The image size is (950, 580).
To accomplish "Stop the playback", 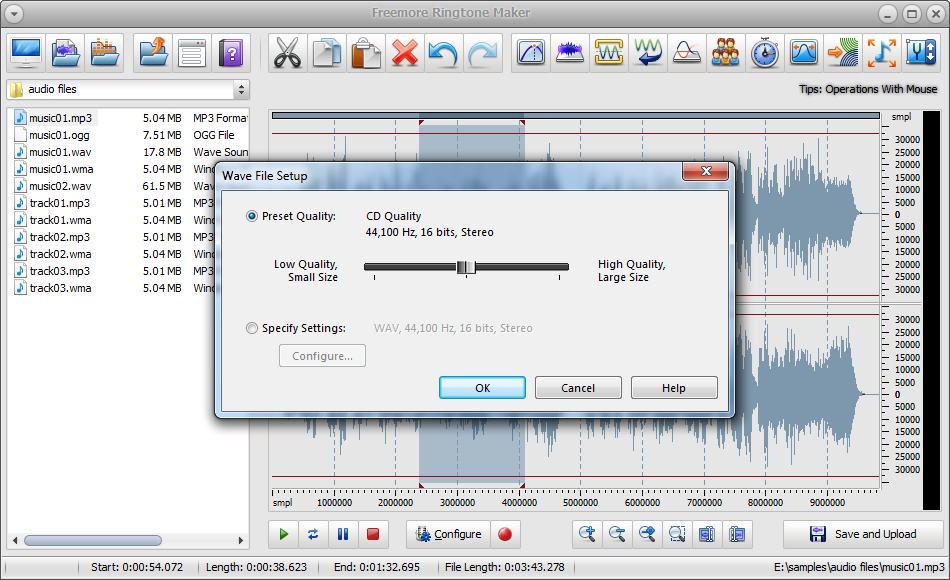I will (x=373, y=534).
